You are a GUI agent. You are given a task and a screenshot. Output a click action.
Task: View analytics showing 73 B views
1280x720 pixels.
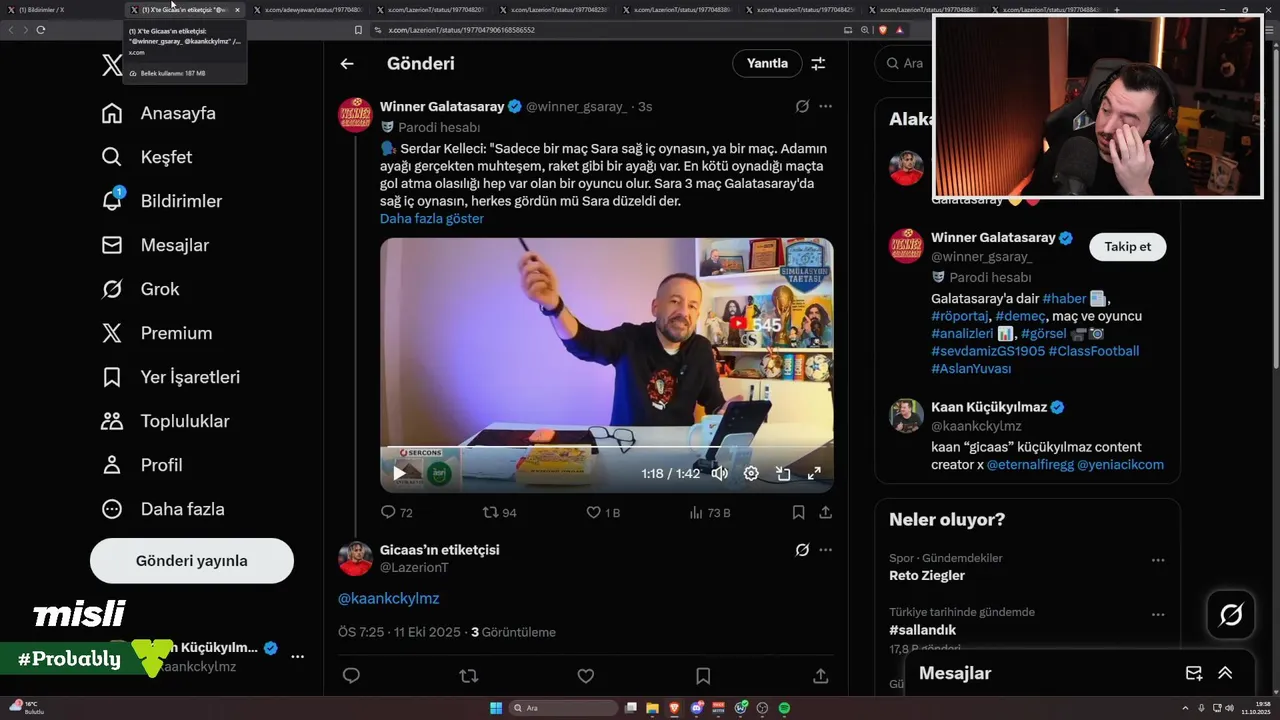coord(710,512)
